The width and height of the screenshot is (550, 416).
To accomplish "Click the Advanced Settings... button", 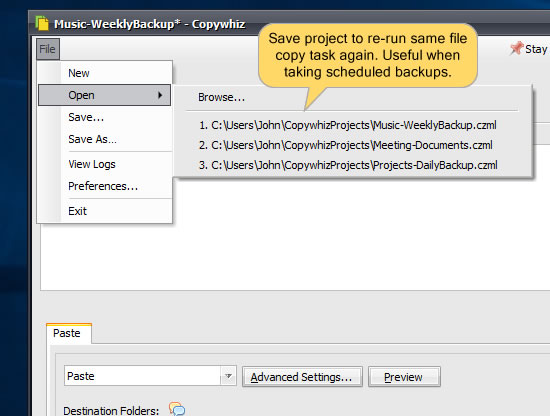I will click(x=302, y=377).
